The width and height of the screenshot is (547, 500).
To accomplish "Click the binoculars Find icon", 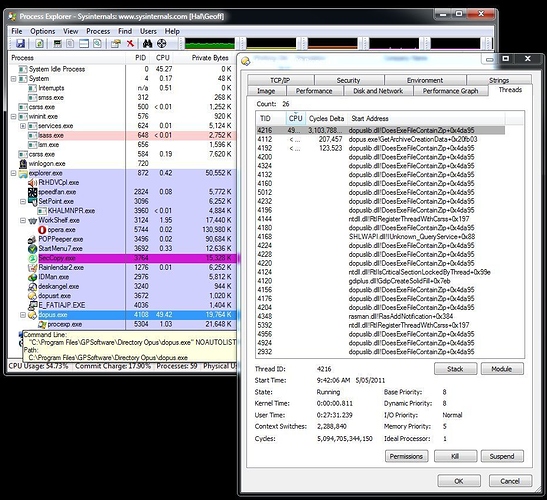I will coord(148,44).
